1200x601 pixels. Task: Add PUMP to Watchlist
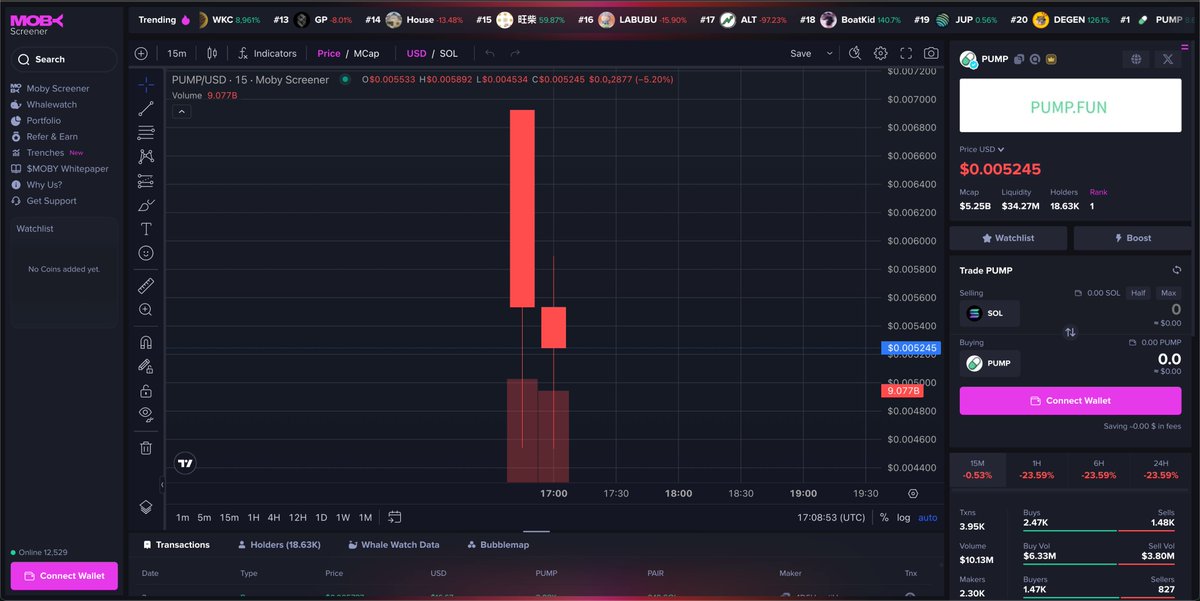tap(1008, 238)
